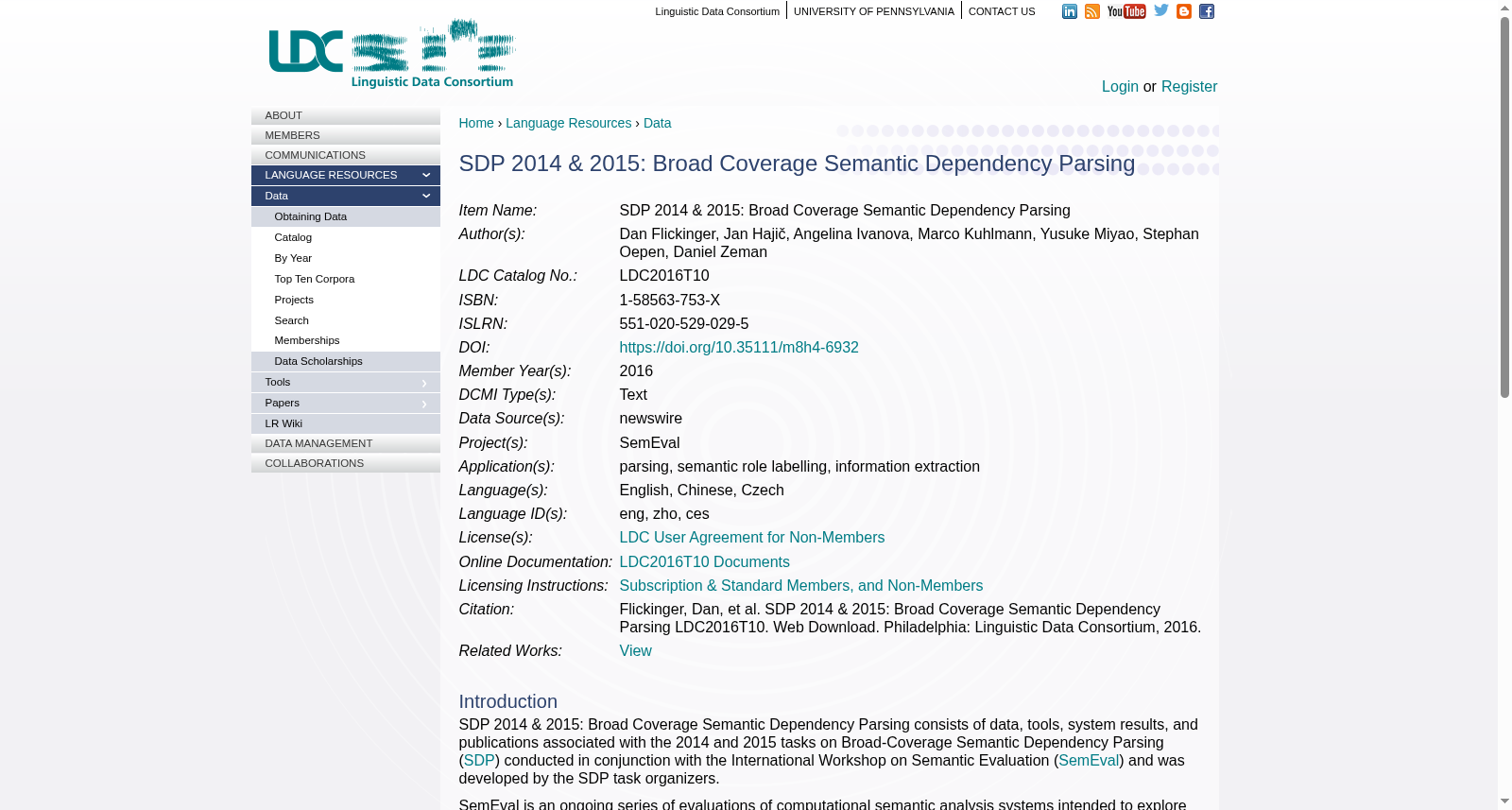Open the LR Wiki entry
The width and height of the screenshot is (1512, 810).
pos(346,423)
